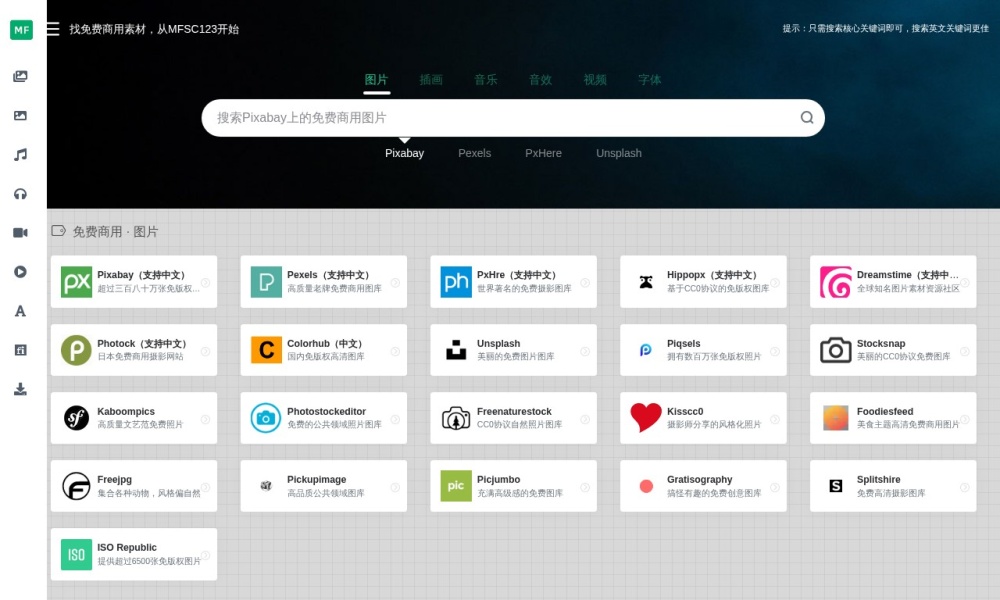Click the Unsplash black logo icon
Viewport: 1000px width, 600px height.
[456, 350]
